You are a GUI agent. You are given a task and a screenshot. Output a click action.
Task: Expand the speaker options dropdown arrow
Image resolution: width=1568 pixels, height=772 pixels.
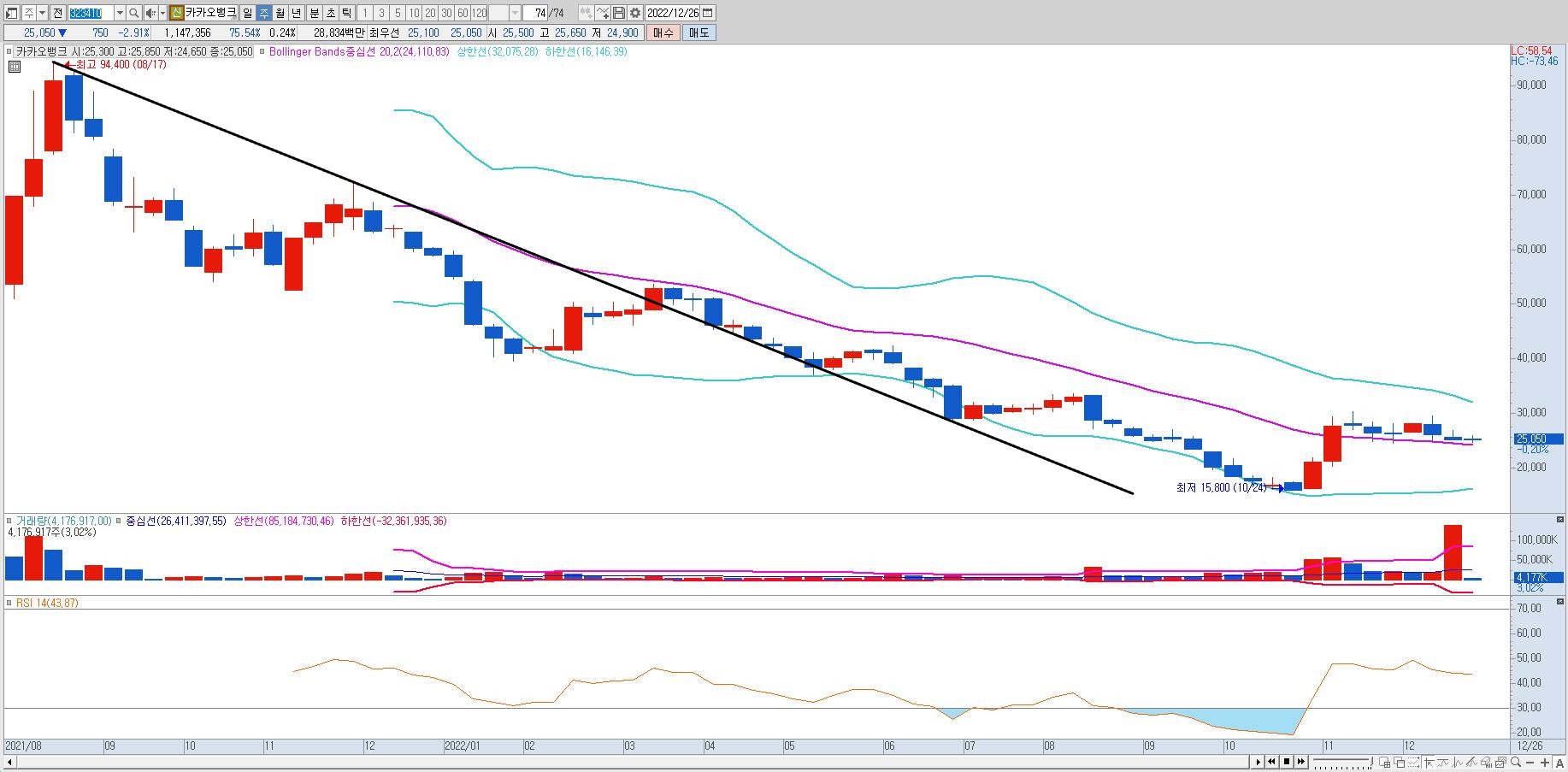[x=162, y=13]
